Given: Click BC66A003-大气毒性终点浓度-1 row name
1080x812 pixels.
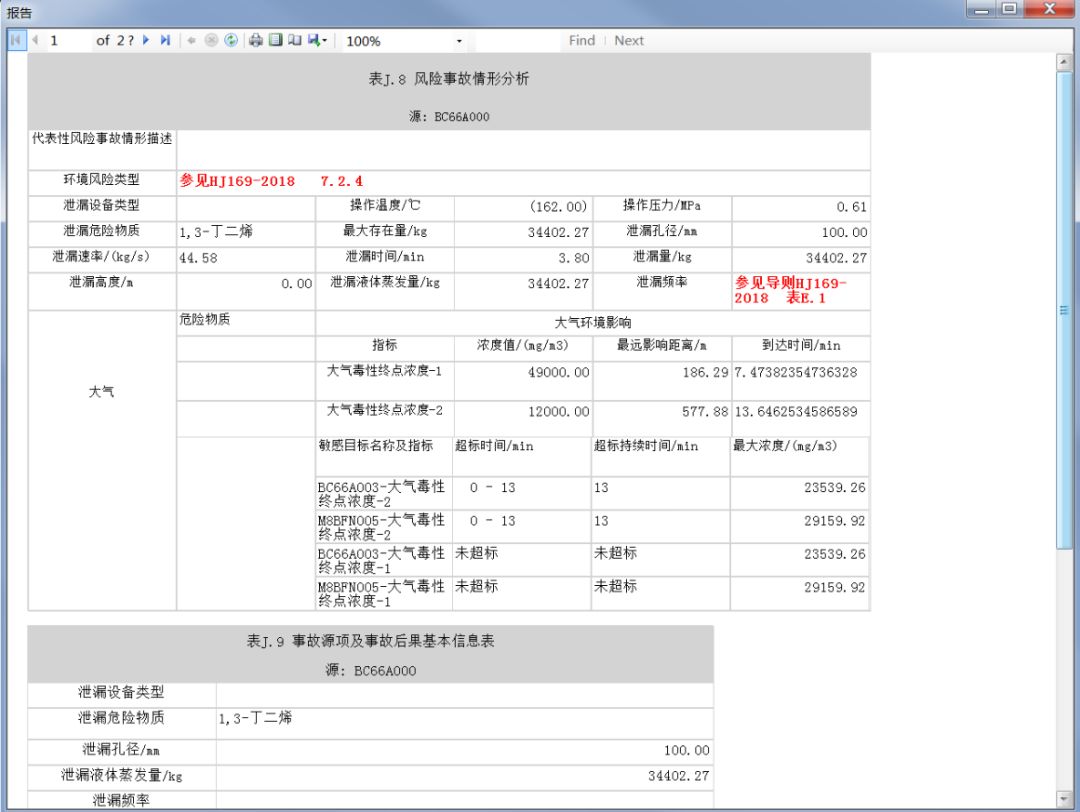Looking at the screenshot, I should [x=382, y=560].
